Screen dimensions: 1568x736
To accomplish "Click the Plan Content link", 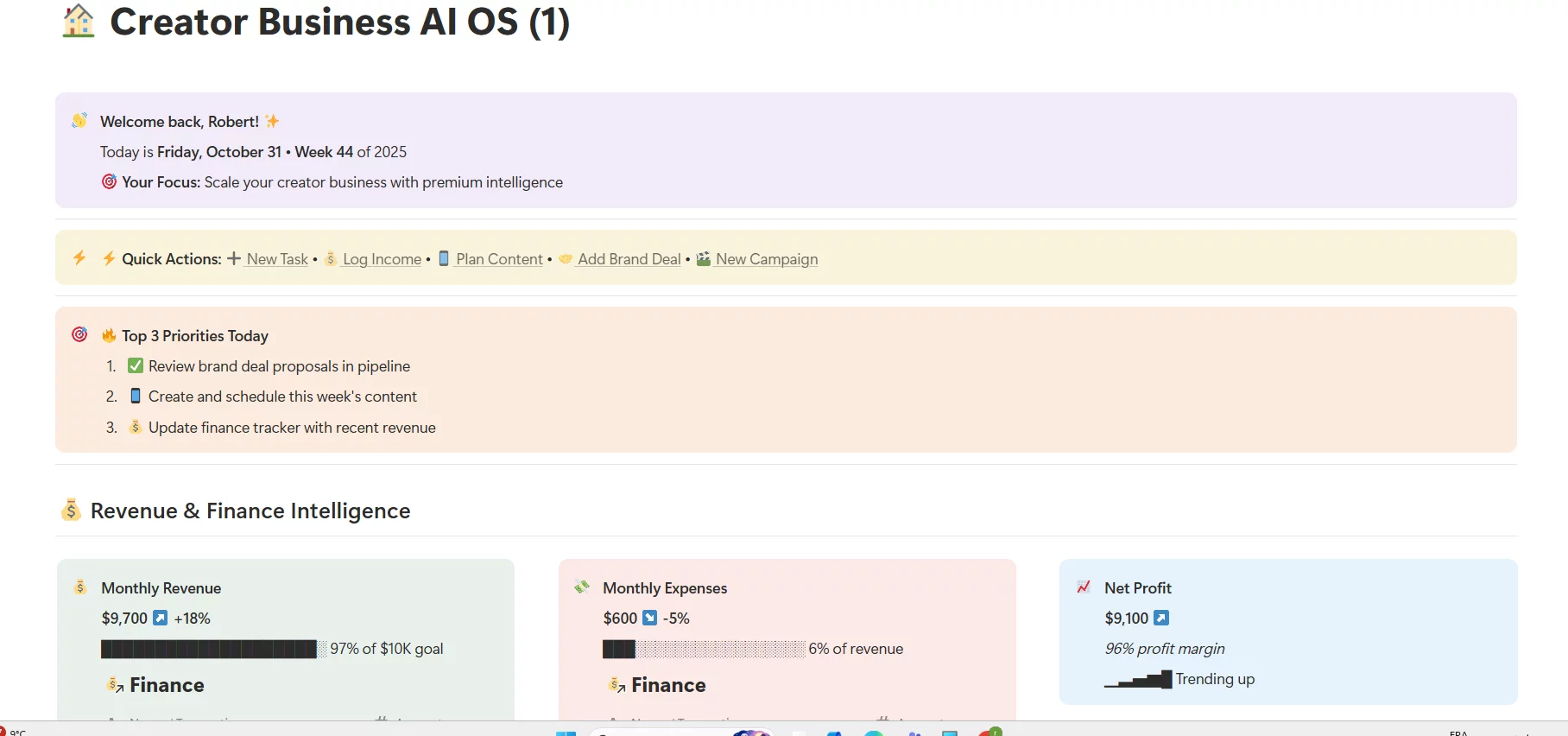I will point(499,259).
